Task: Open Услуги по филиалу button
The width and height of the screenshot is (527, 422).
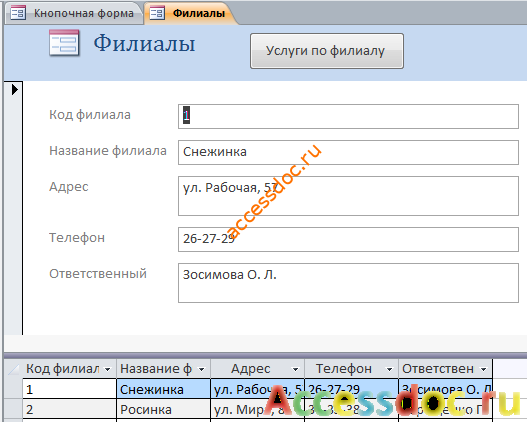Action: click(x=327, y=51)
